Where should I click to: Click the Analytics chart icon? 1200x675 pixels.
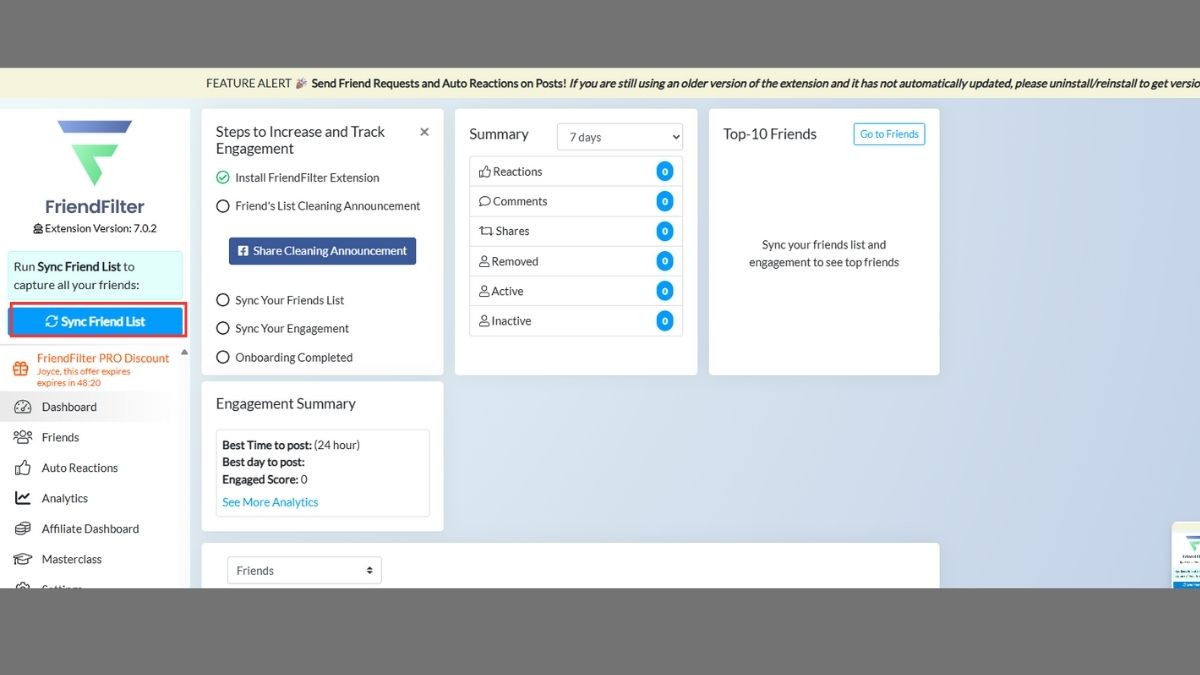click(x=22, y=498)
